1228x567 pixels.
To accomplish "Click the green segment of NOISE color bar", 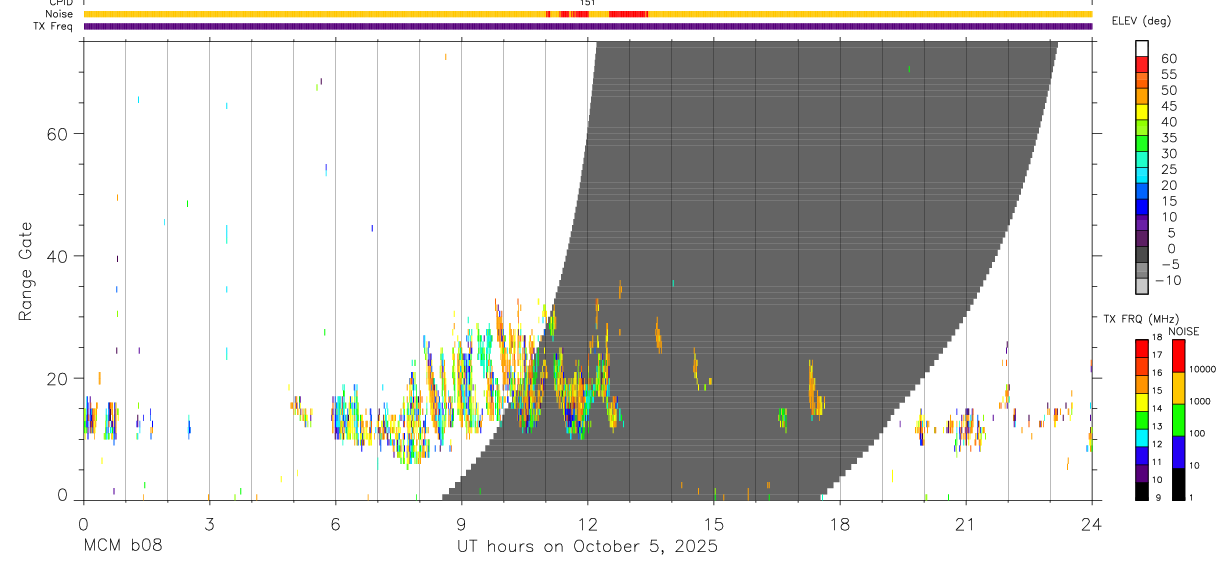I will point(1178,420).
